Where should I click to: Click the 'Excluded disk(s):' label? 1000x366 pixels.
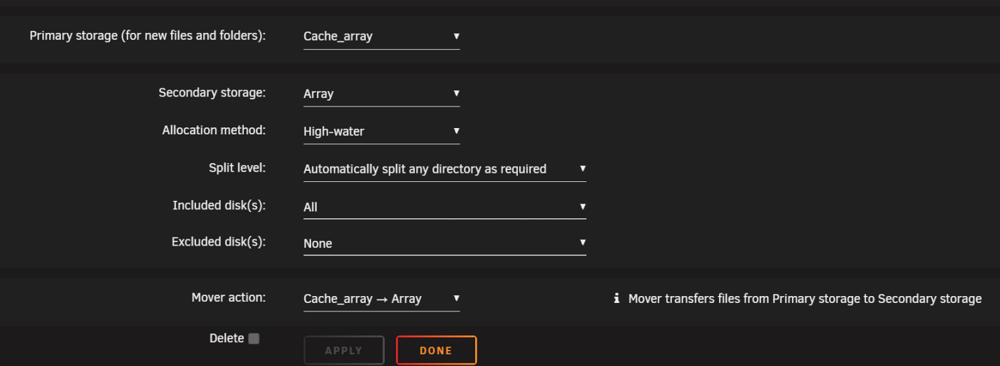[218, 242]
